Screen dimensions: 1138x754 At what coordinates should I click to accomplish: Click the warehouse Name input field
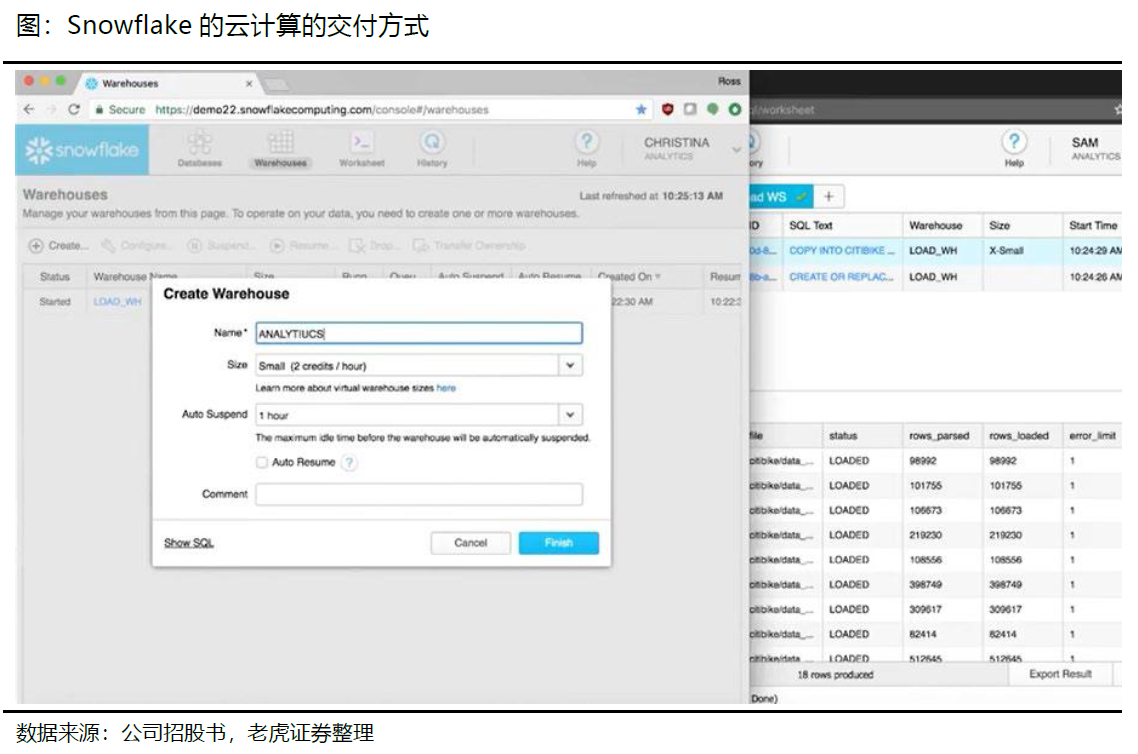pos(419,333)
